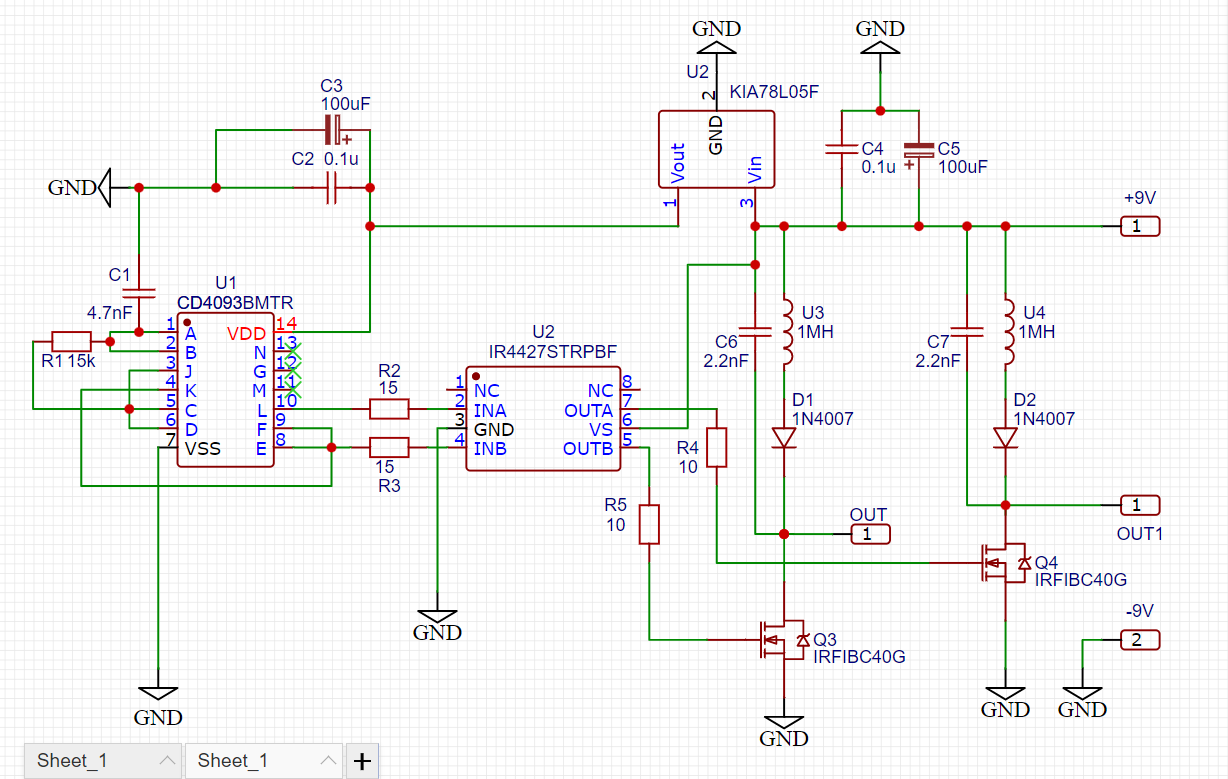Add a new sheet with plus button
This screenshot has width=1228, height=779.
(x=362, y=762)
